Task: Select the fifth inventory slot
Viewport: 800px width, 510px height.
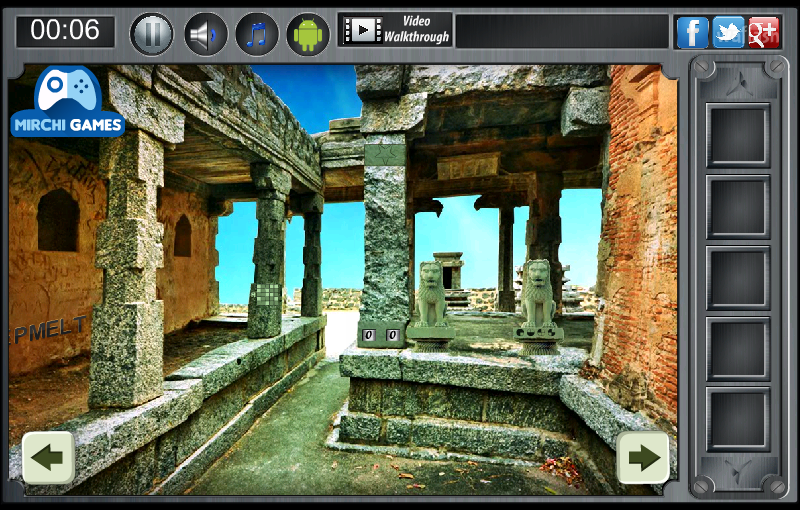Action: click(738, 419)
